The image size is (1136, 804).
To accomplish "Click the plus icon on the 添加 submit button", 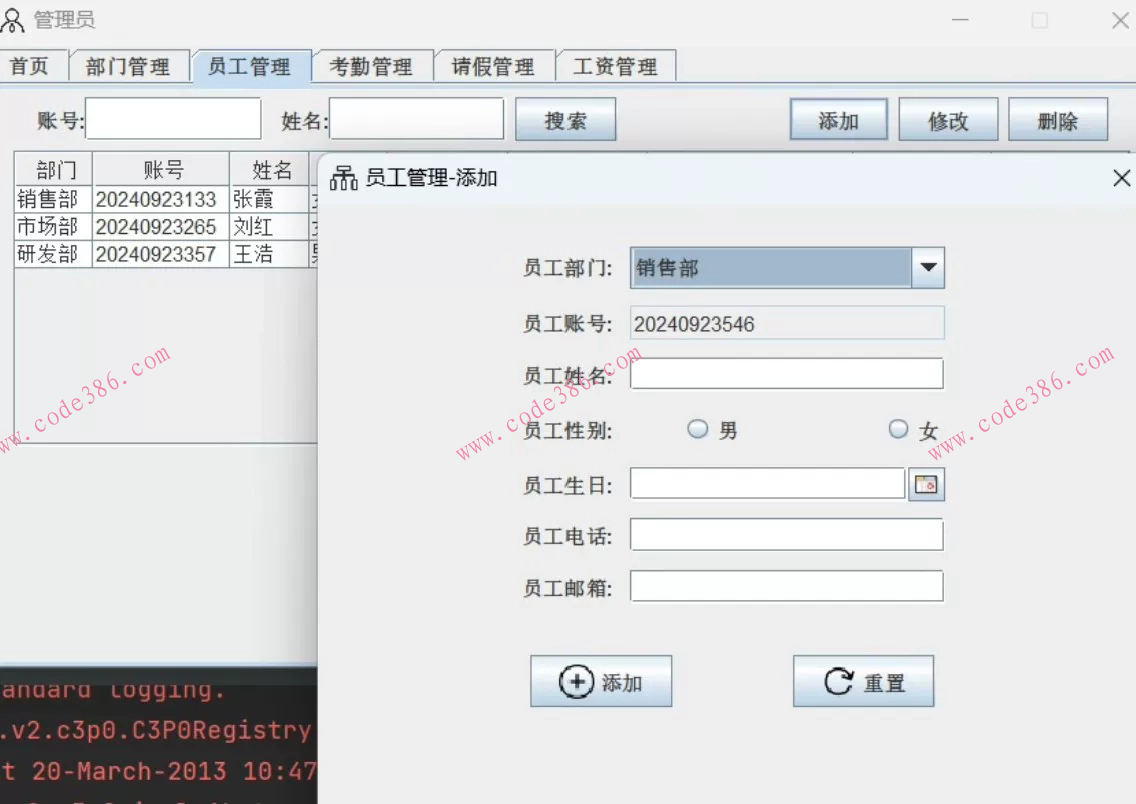I will click(x=577, y=681).
